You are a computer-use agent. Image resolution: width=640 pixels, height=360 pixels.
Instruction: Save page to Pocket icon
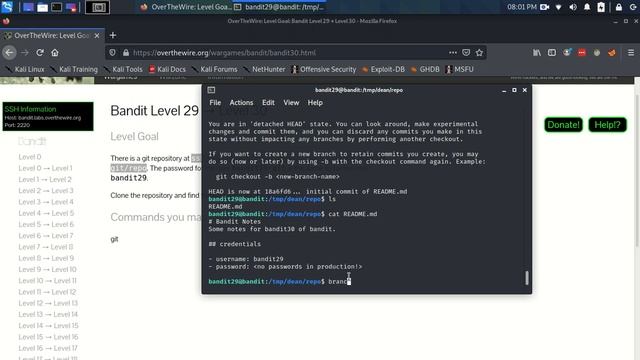pyautogui.click(x=466, y=53)
